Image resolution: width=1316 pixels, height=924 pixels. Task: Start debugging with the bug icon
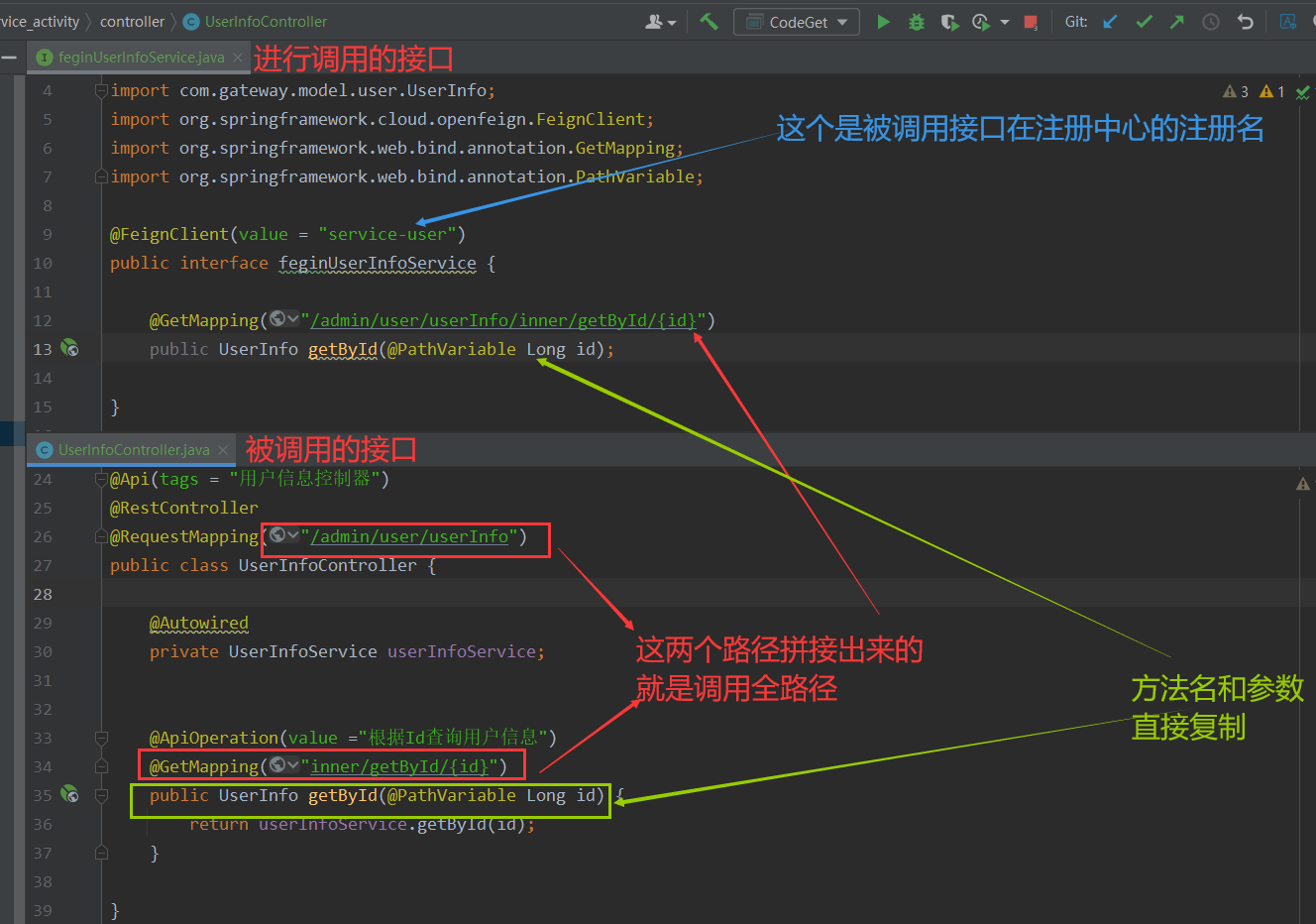pyautogui.click(x=917, y=22)
